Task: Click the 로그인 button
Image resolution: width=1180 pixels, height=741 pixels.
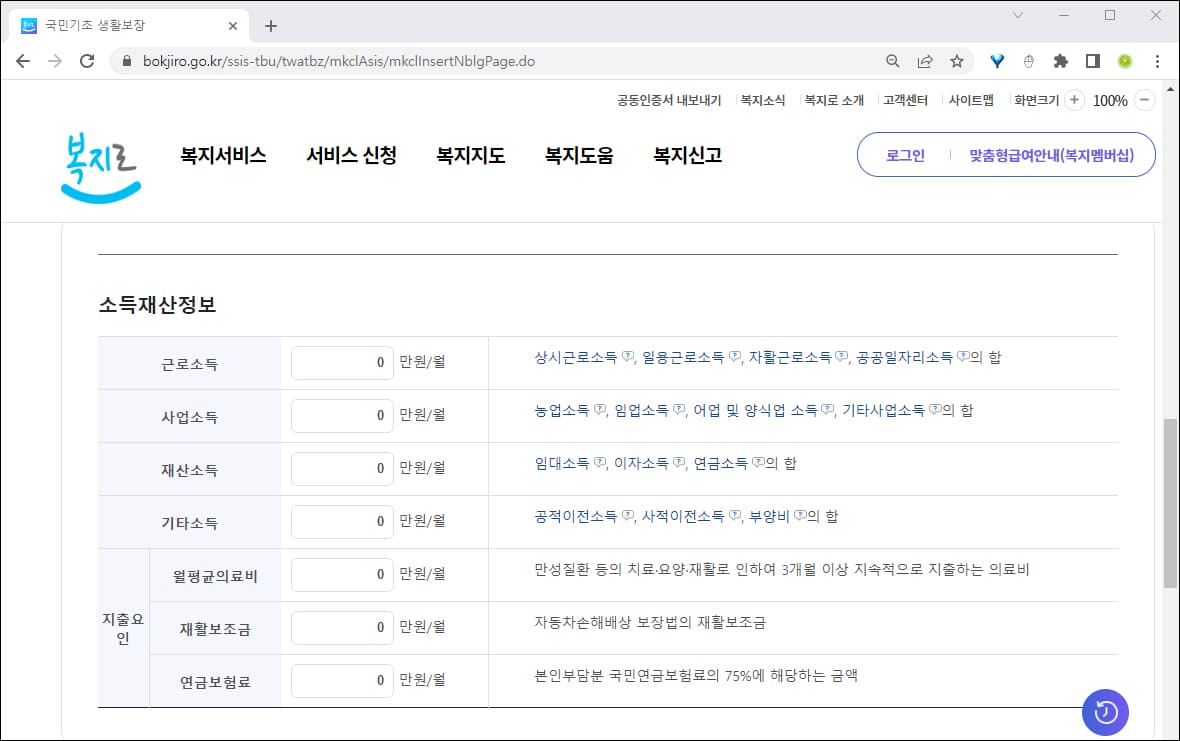Action: tap(903, 154)
